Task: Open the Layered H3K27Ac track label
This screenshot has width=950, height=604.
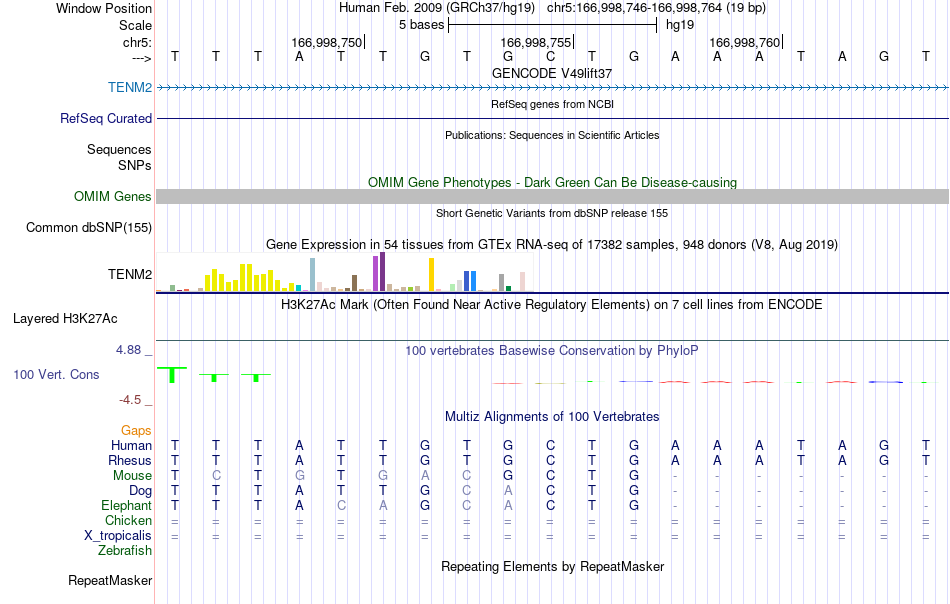Action: tap(65, 319)
